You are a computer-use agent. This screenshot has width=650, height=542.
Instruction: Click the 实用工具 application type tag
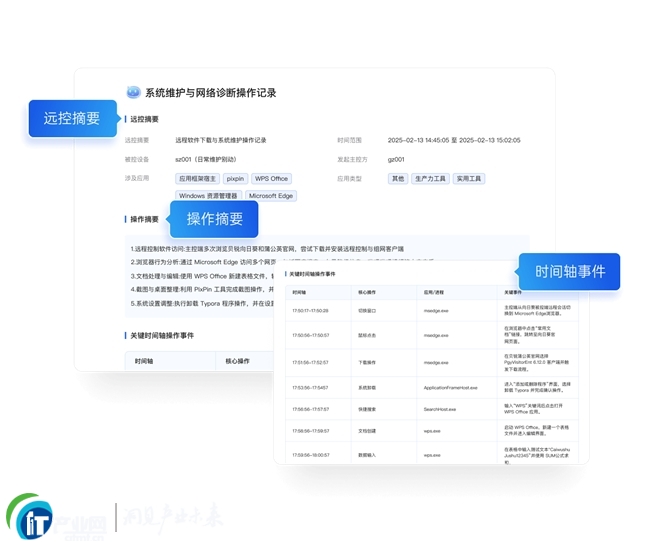point(469,179)
